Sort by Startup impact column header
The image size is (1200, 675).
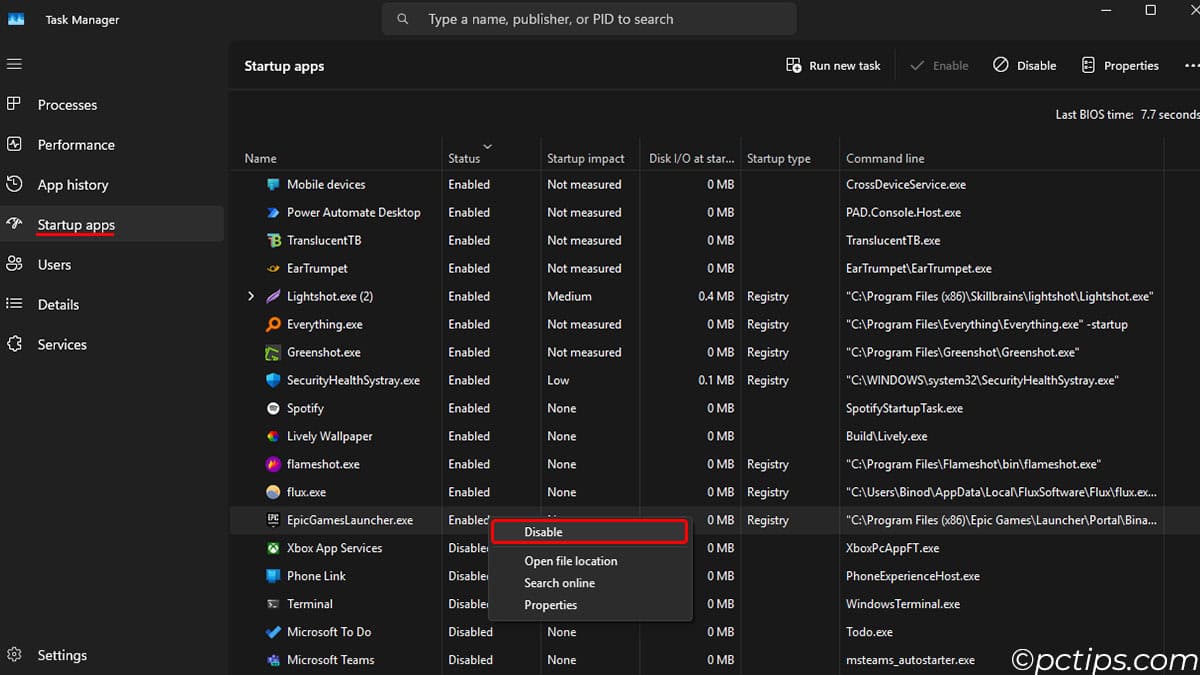pos(585,158)
